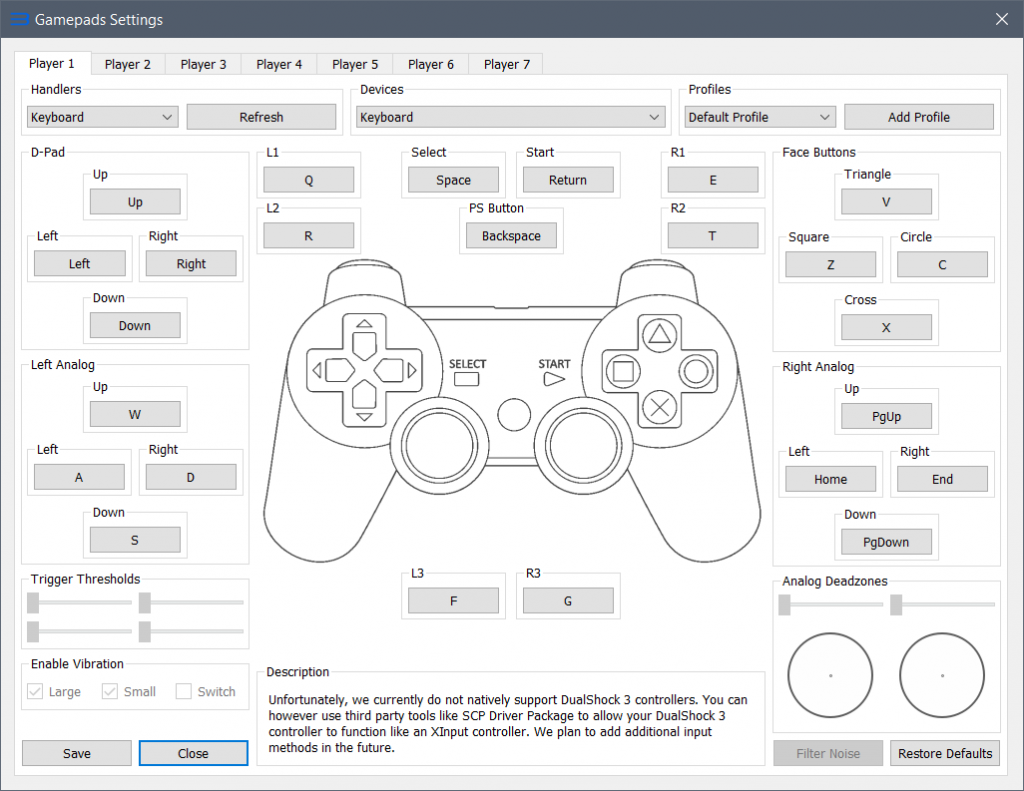
Task: Open the Handlers dropdown
Action: pos(102,117)
